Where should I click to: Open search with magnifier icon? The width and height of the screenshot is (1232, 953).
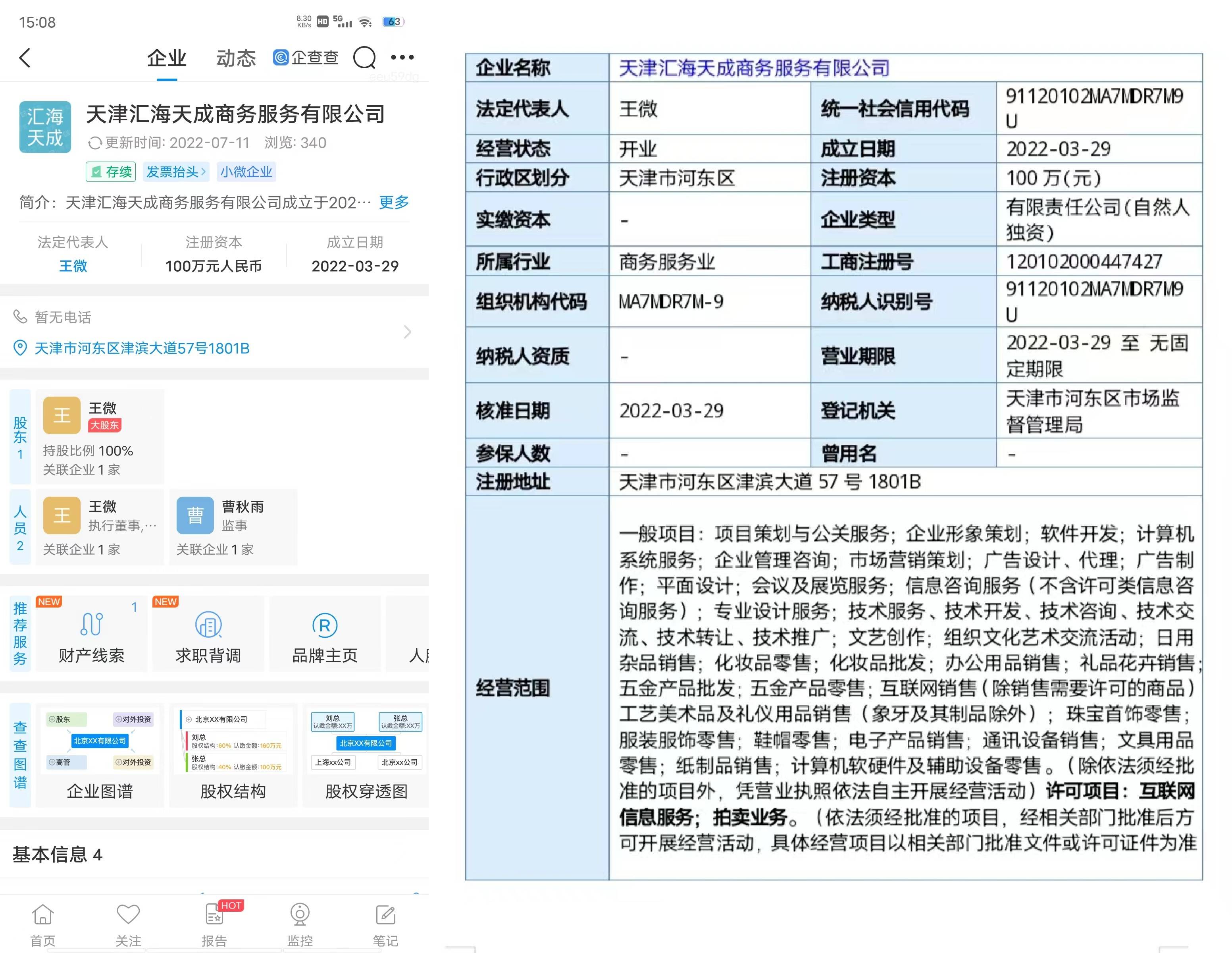[364, 58]
